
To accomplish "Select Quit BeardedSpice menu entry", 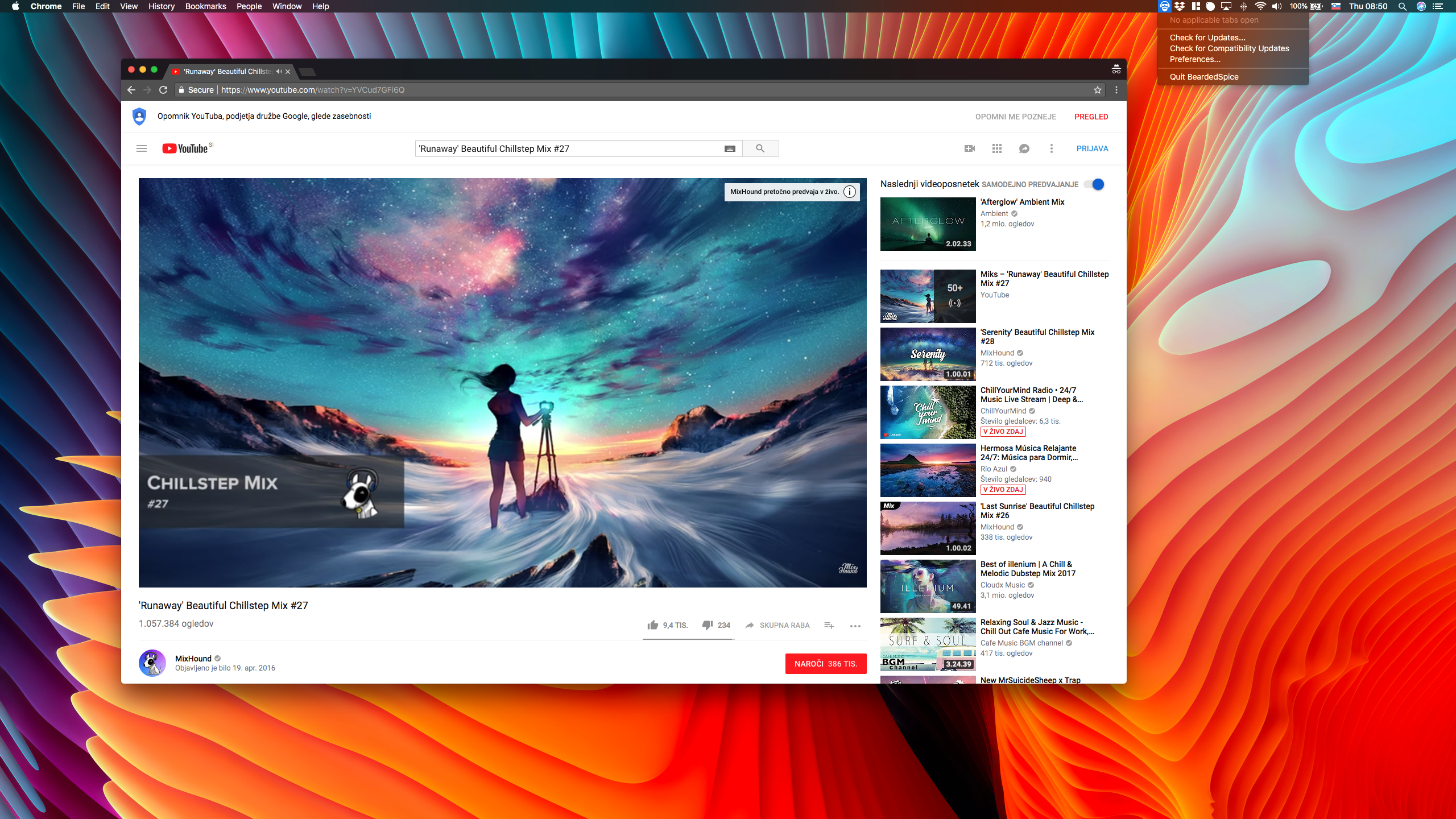I will tap(1204, 77).
